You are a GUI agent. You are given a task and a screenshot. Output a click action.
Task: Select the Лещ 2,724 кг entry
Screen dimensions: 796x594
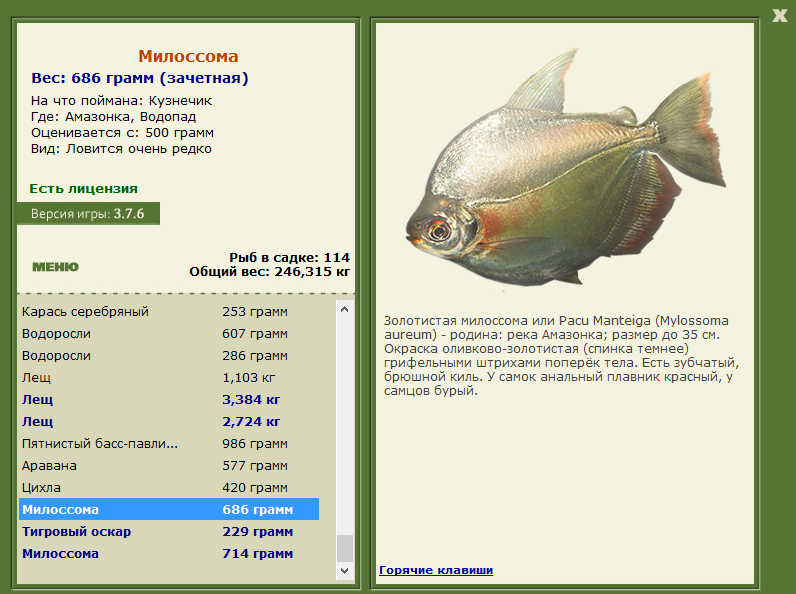pos(169,421)
